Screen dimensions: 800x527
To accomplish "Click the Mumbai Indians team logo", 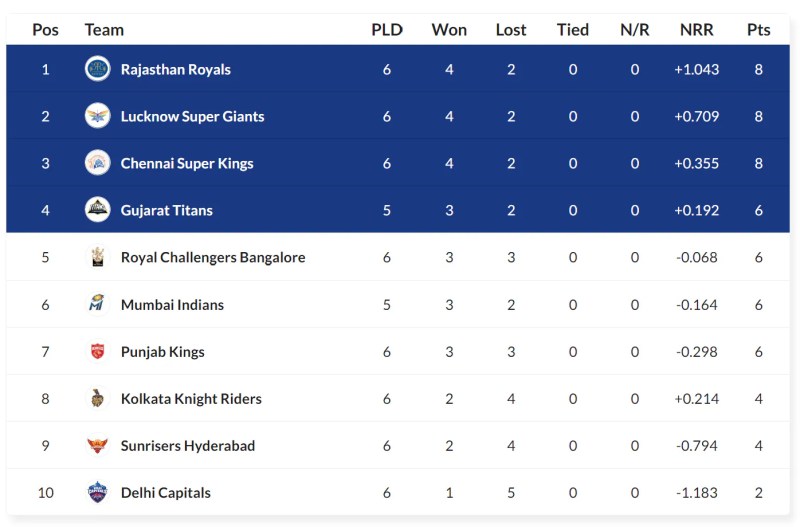I will click(x=97, y=304).
